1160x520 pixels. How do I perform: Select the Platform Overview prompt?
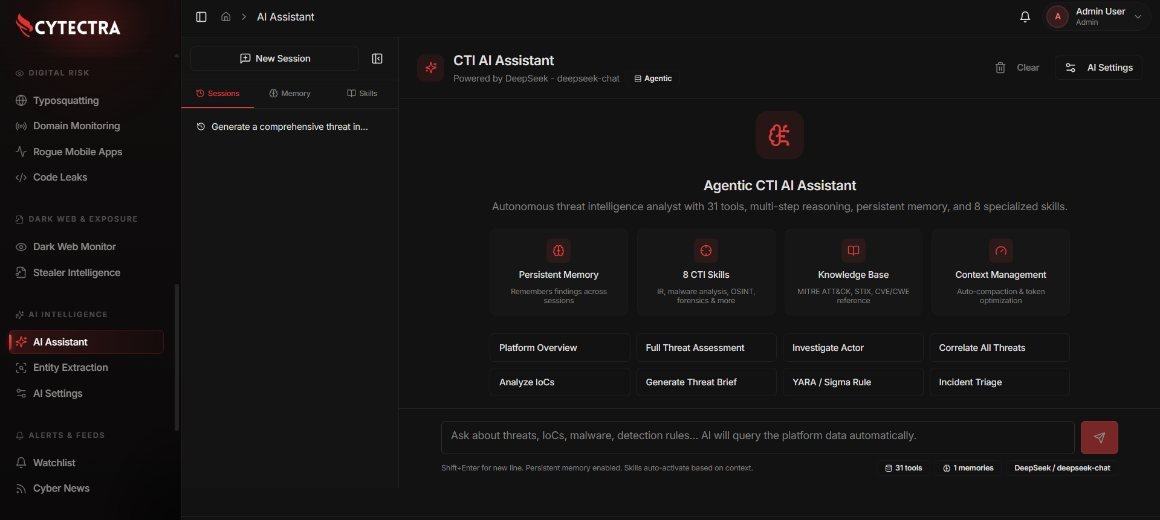pos(560,348)
